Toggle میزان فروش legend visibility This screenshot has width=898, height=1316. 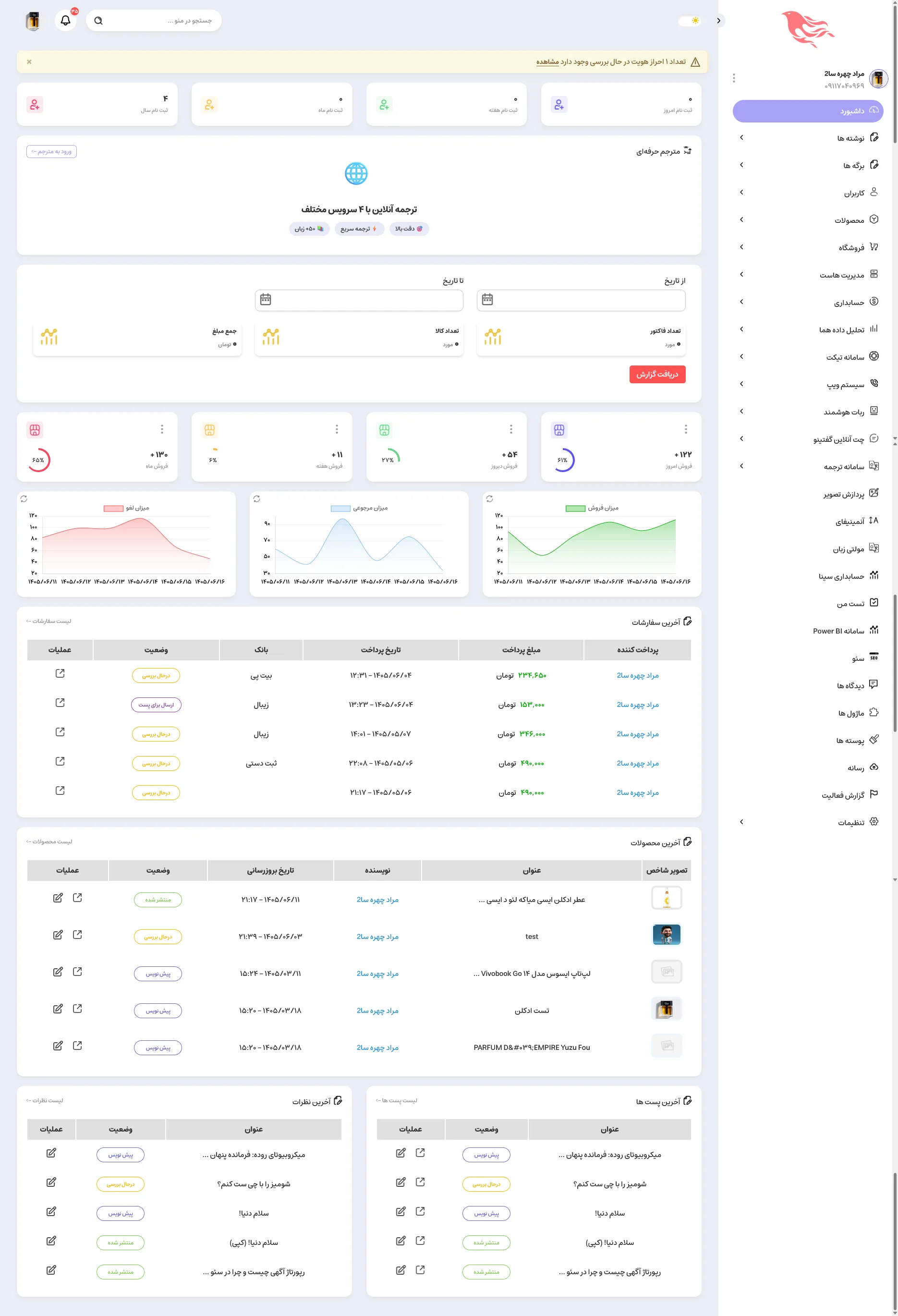[x=592, y=508]
